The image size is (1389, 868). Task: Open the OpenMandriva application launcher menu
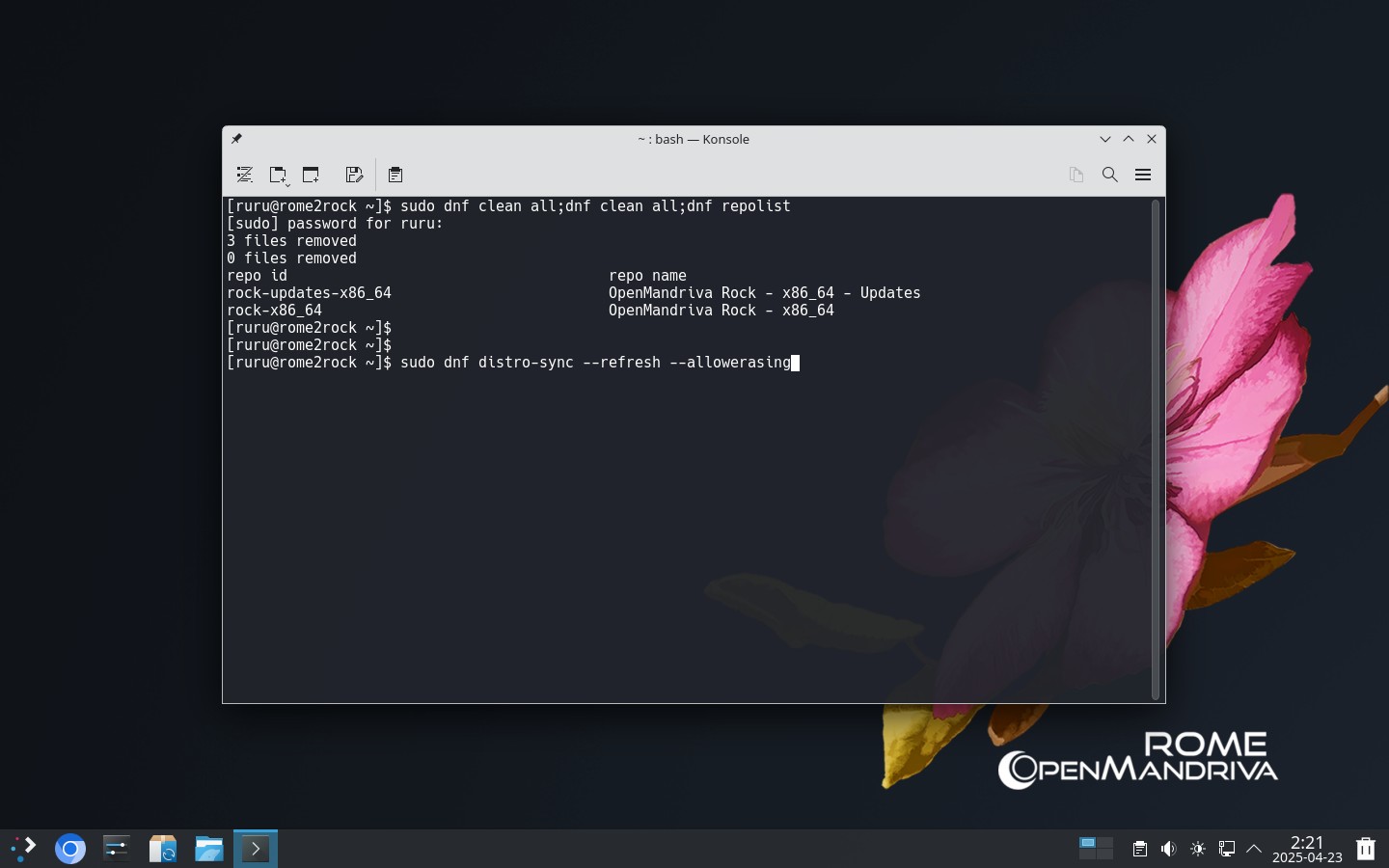coord(24,849)
